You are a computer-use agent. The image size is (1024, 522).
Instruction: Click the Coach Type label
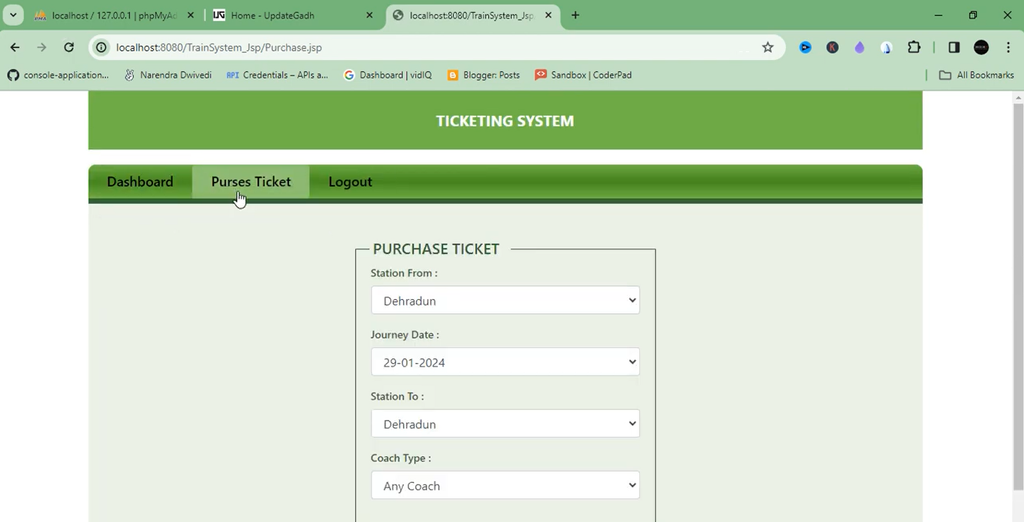[400, 458]
